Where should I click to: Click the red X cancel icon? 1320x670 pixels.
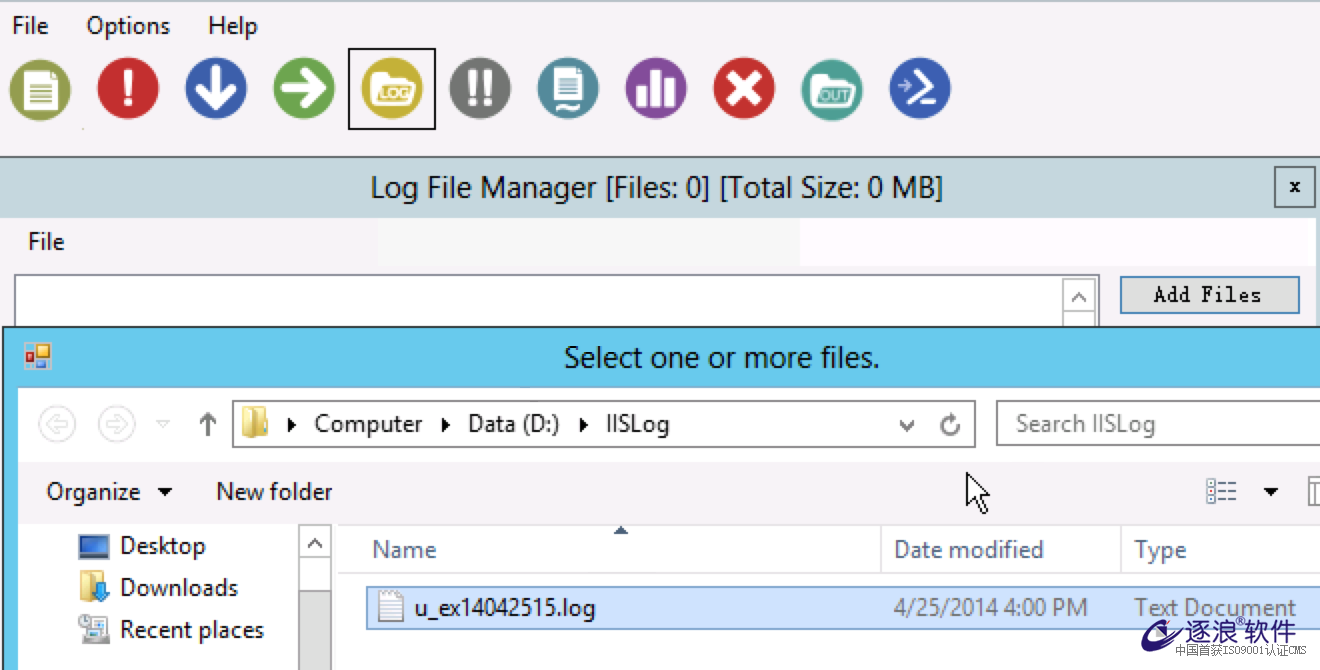point(743,88)
